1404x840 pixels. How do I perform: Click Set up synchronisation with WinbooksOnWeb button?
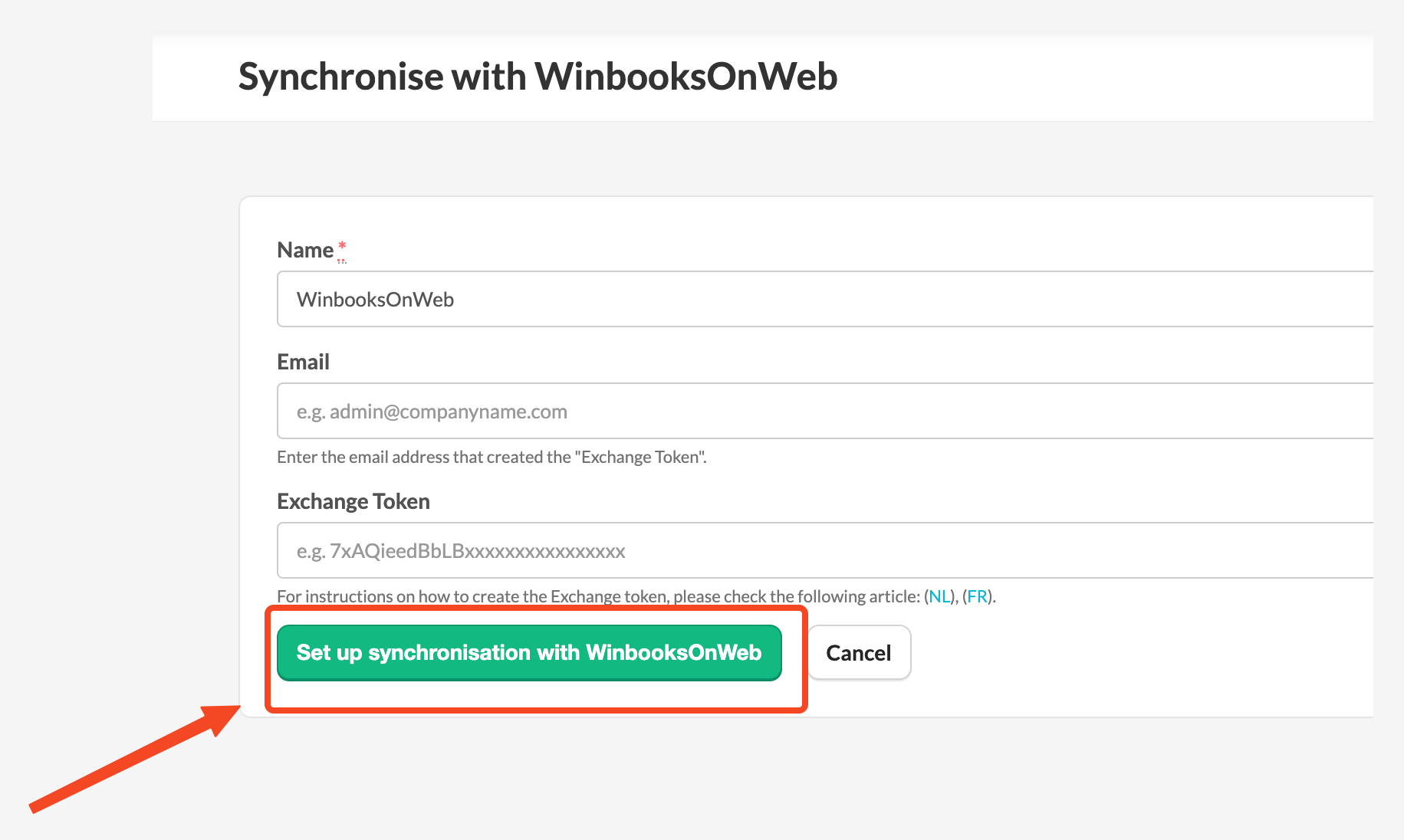tap(529, 653)
